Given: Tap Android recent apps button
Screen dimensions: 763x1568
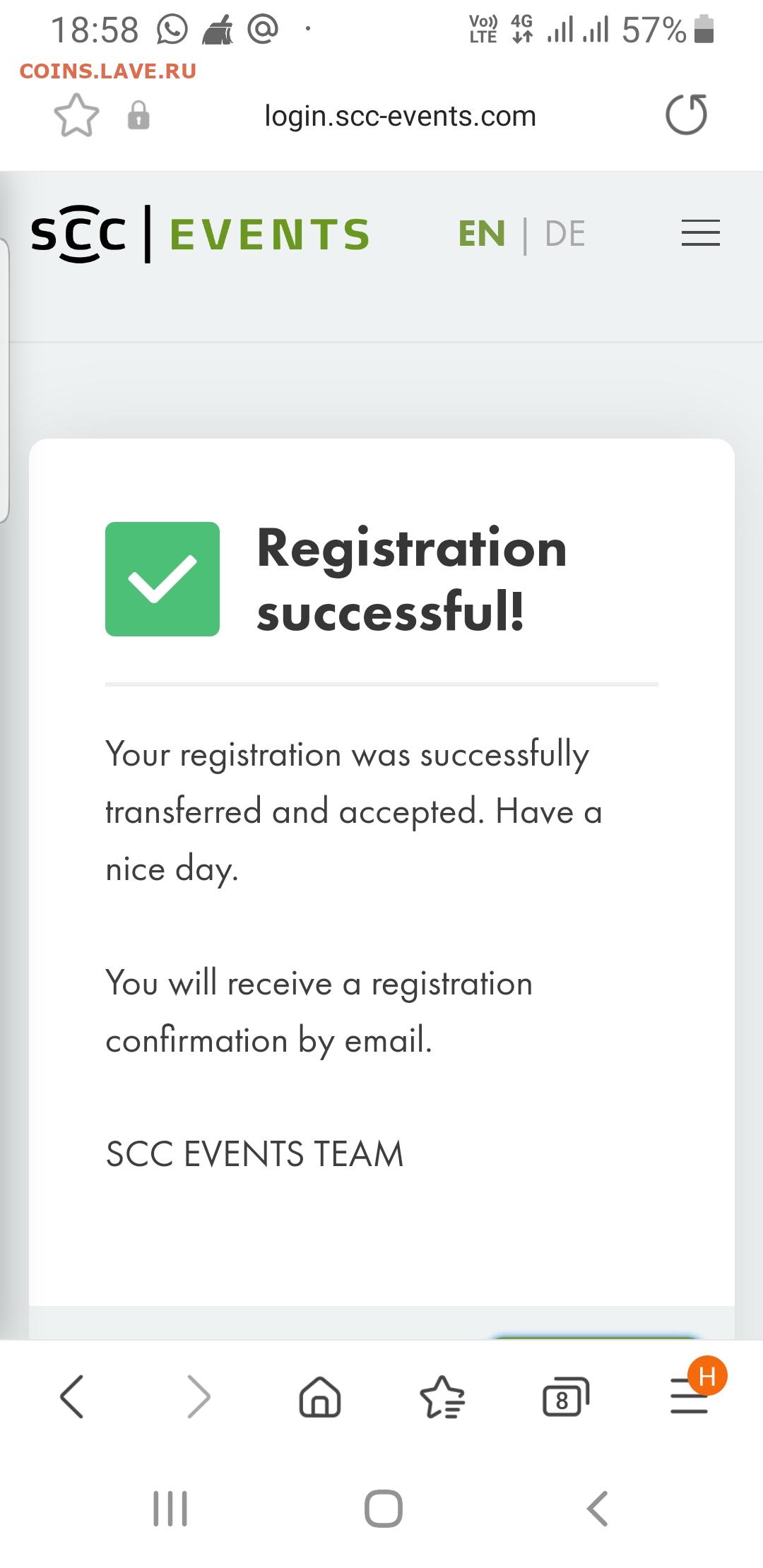Looking at the screenshot, I should click(x=170, y=1509).
